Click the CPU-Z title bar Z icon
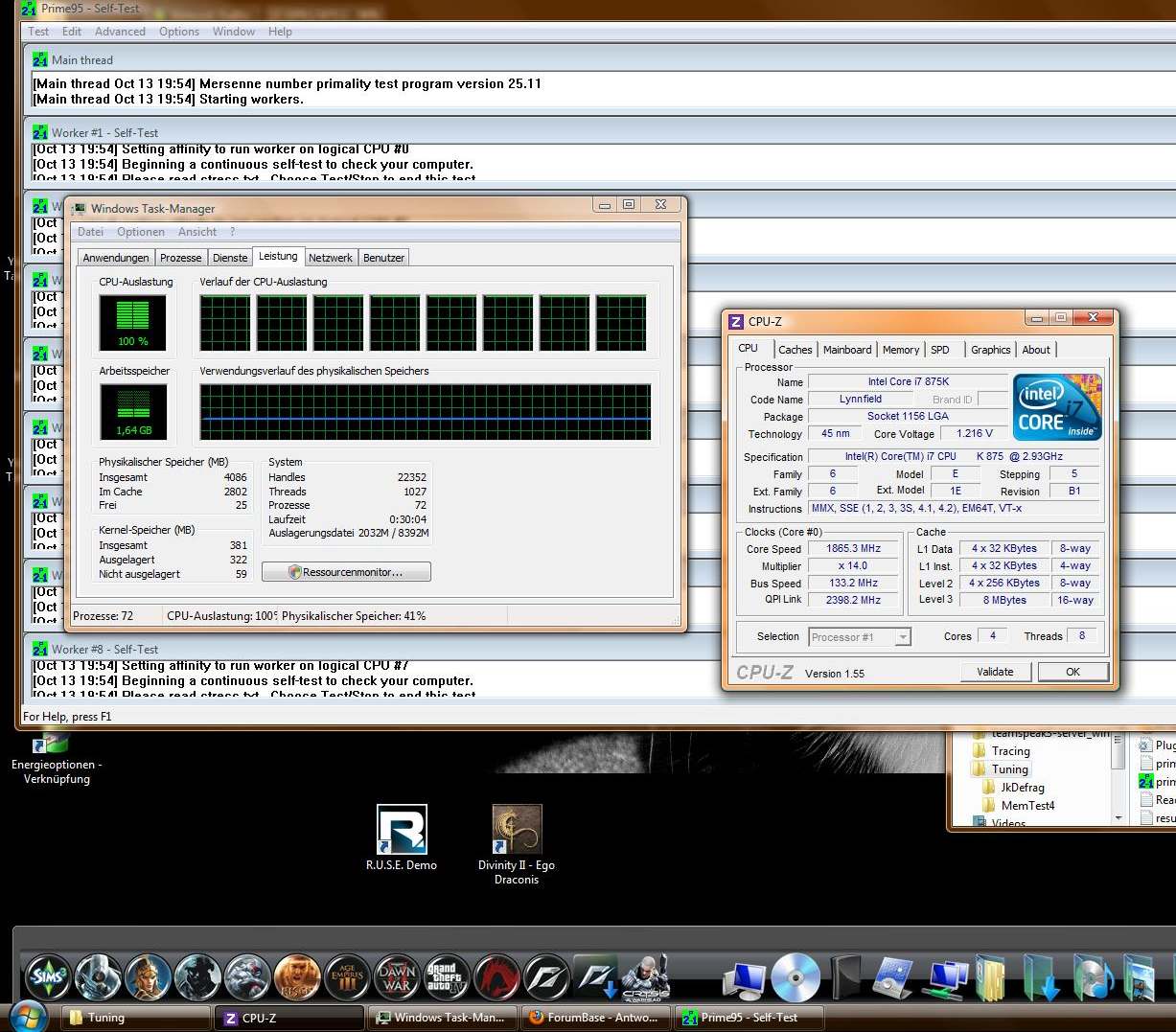The height and width of the screenshot is (1032, 1176). (x=736, y=321)
